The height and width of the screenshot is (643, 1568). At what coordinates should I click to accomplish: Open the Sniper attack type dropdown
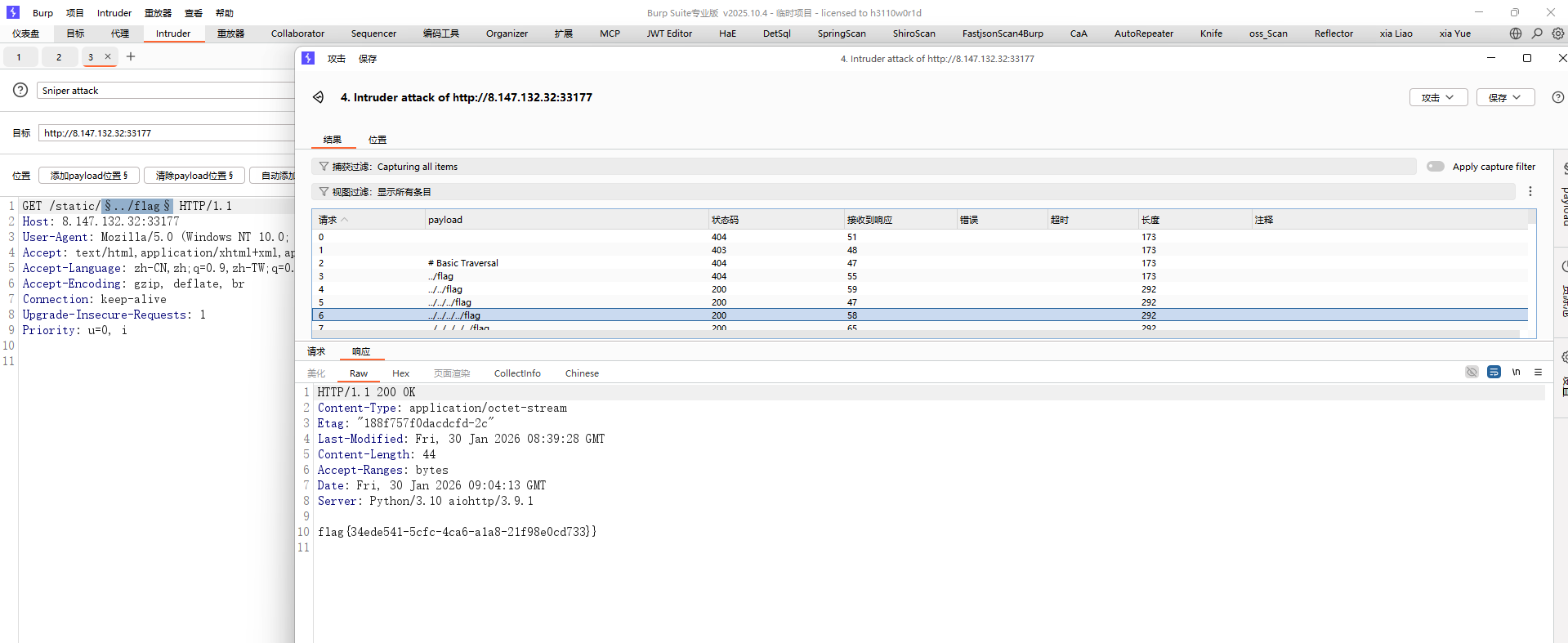pos(165,91)
